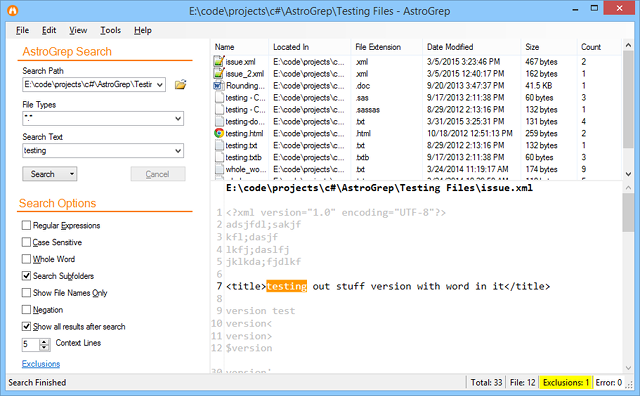This screenshot has width=640, height=396.
Task: Click preview line 'version test'
Action: (x=260, y=311)
